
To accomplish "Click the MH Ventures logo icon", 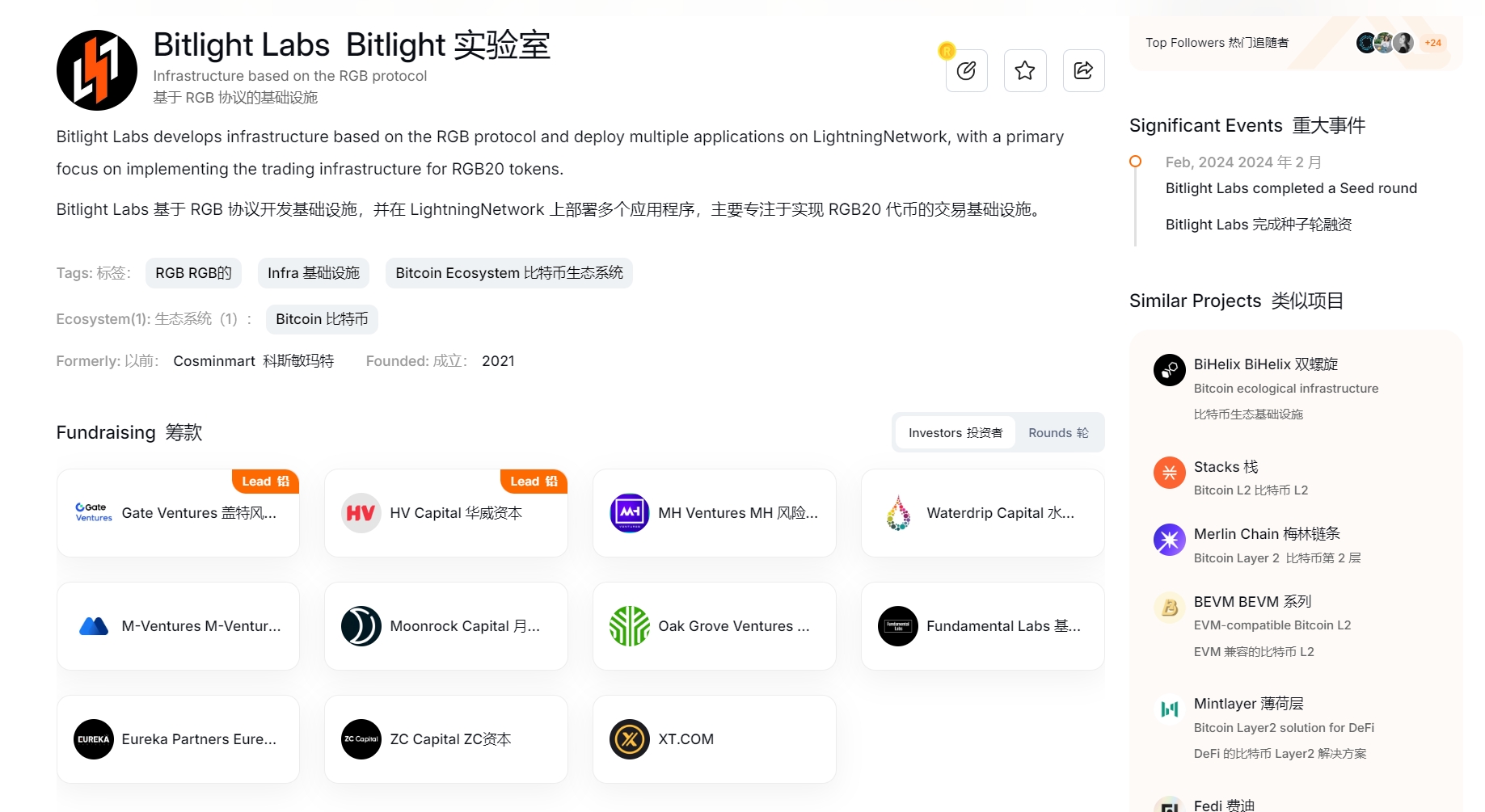I will [x=630, y=513].
